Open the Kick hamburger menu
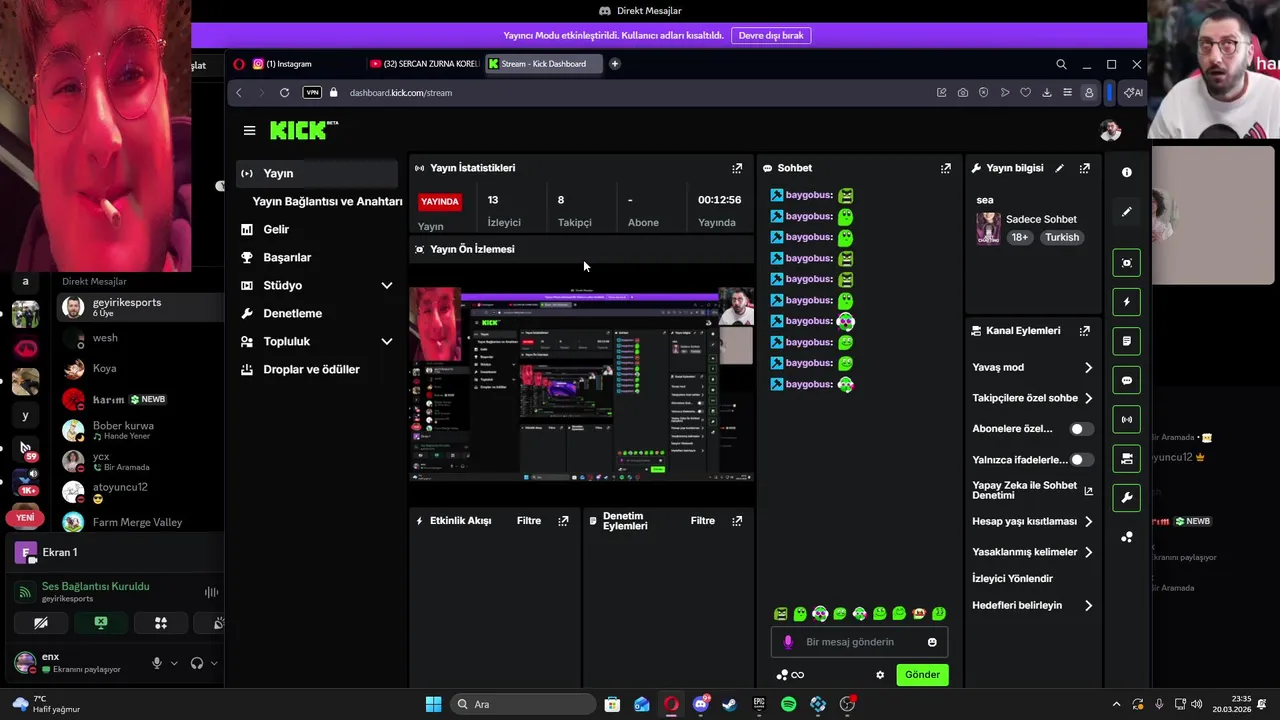1280x720 pixels. pos(249,130)
